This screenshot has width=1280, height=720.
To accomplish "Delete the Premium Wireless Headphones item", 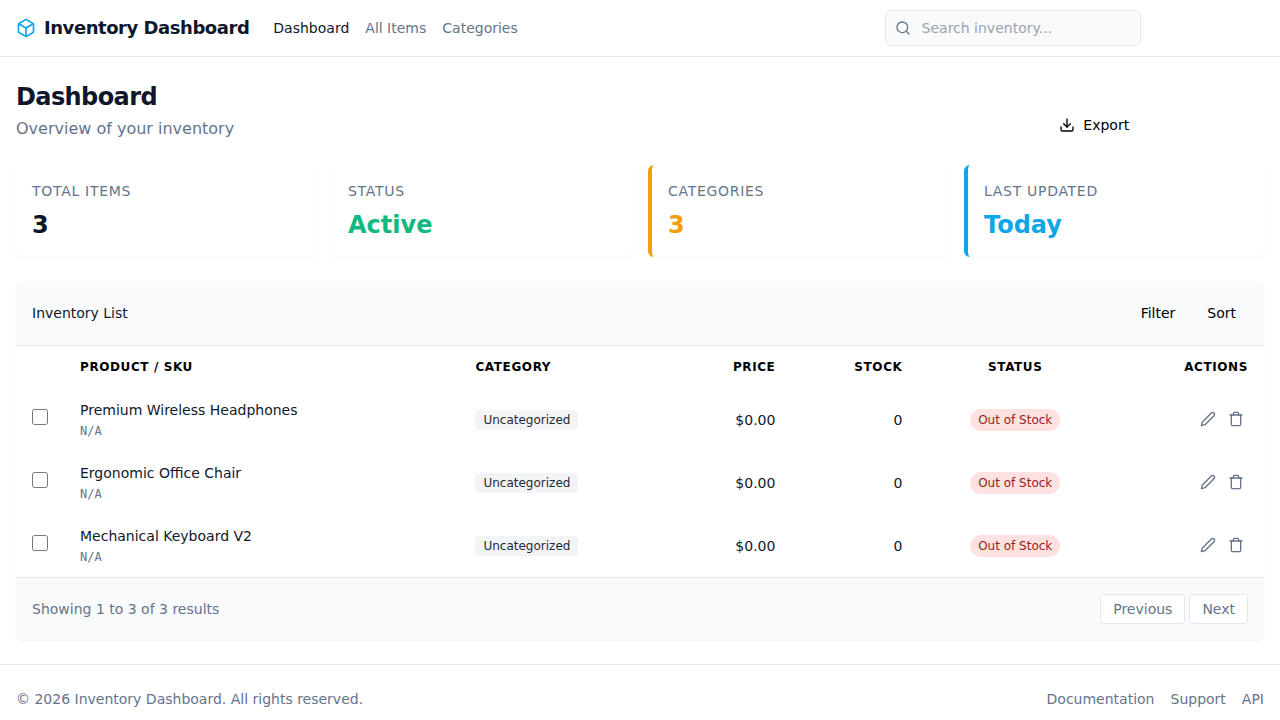I will point(1236,419).
